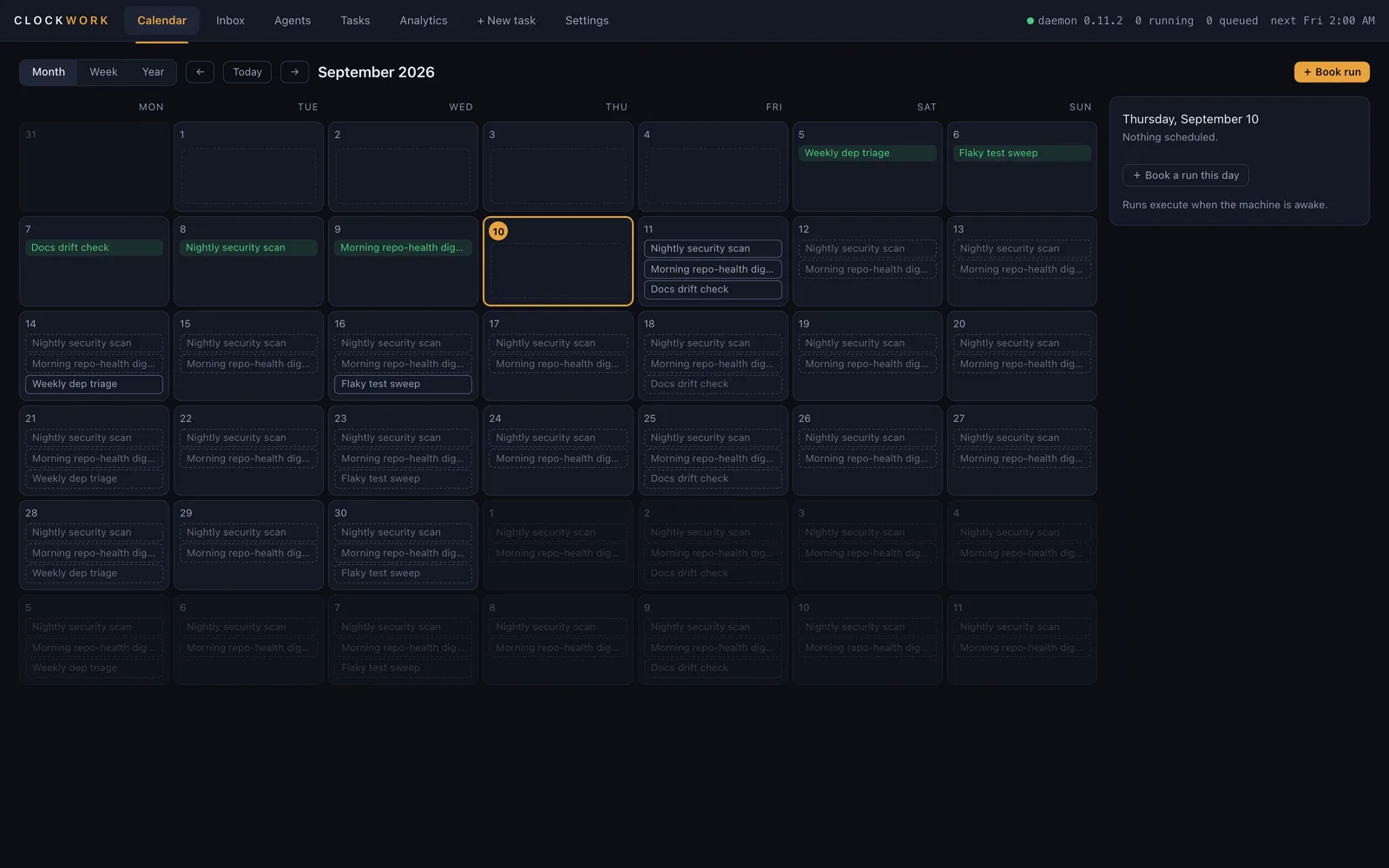Image resolution: width=1389 pixels, height=868 pixels.
Task: Select Docs drift check on September 18
Action: [713, 384]
